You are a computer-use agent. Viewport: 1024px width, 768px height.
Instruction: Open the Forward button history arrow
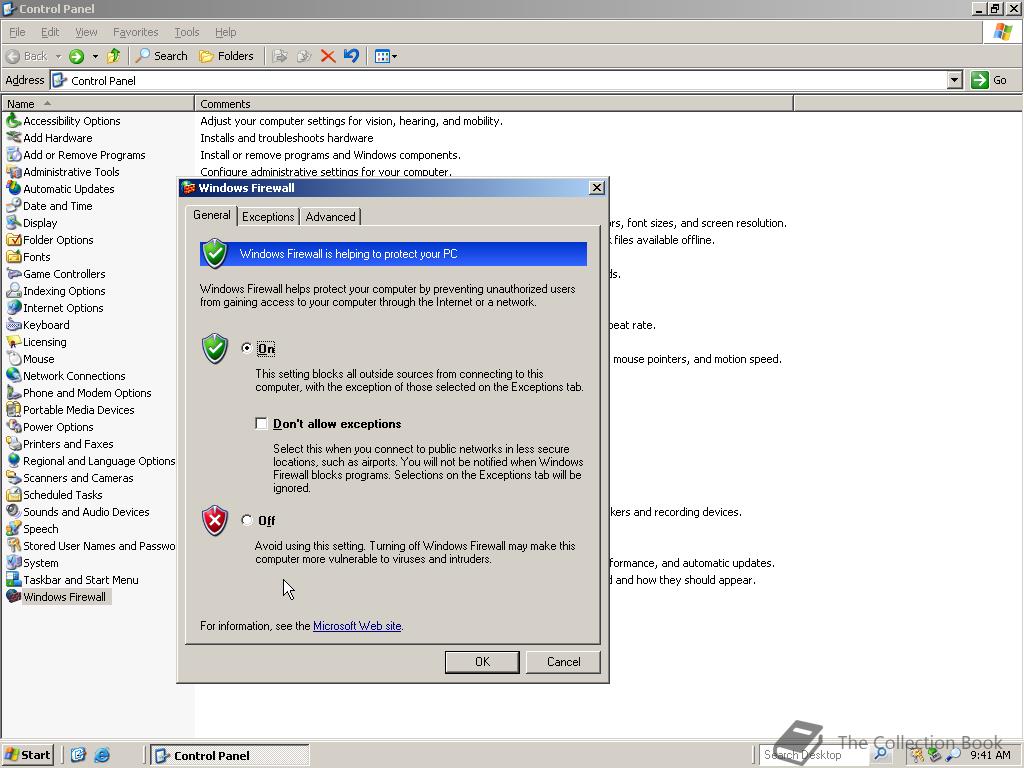95,56
